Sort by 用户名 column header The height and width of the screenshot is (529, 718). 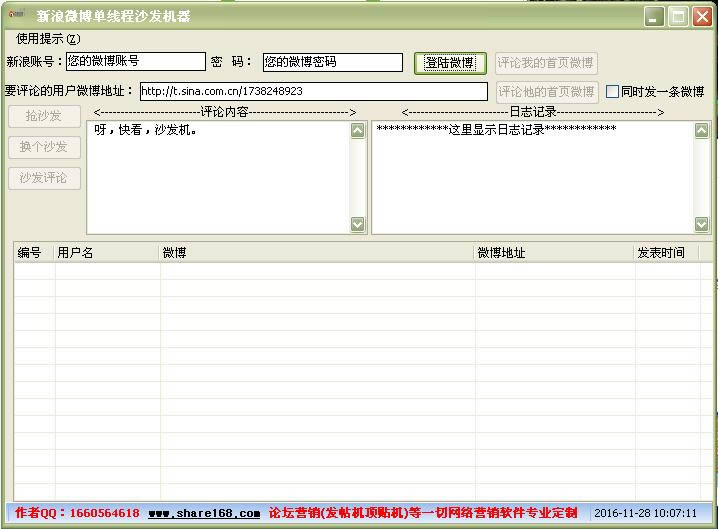(107, 253)
